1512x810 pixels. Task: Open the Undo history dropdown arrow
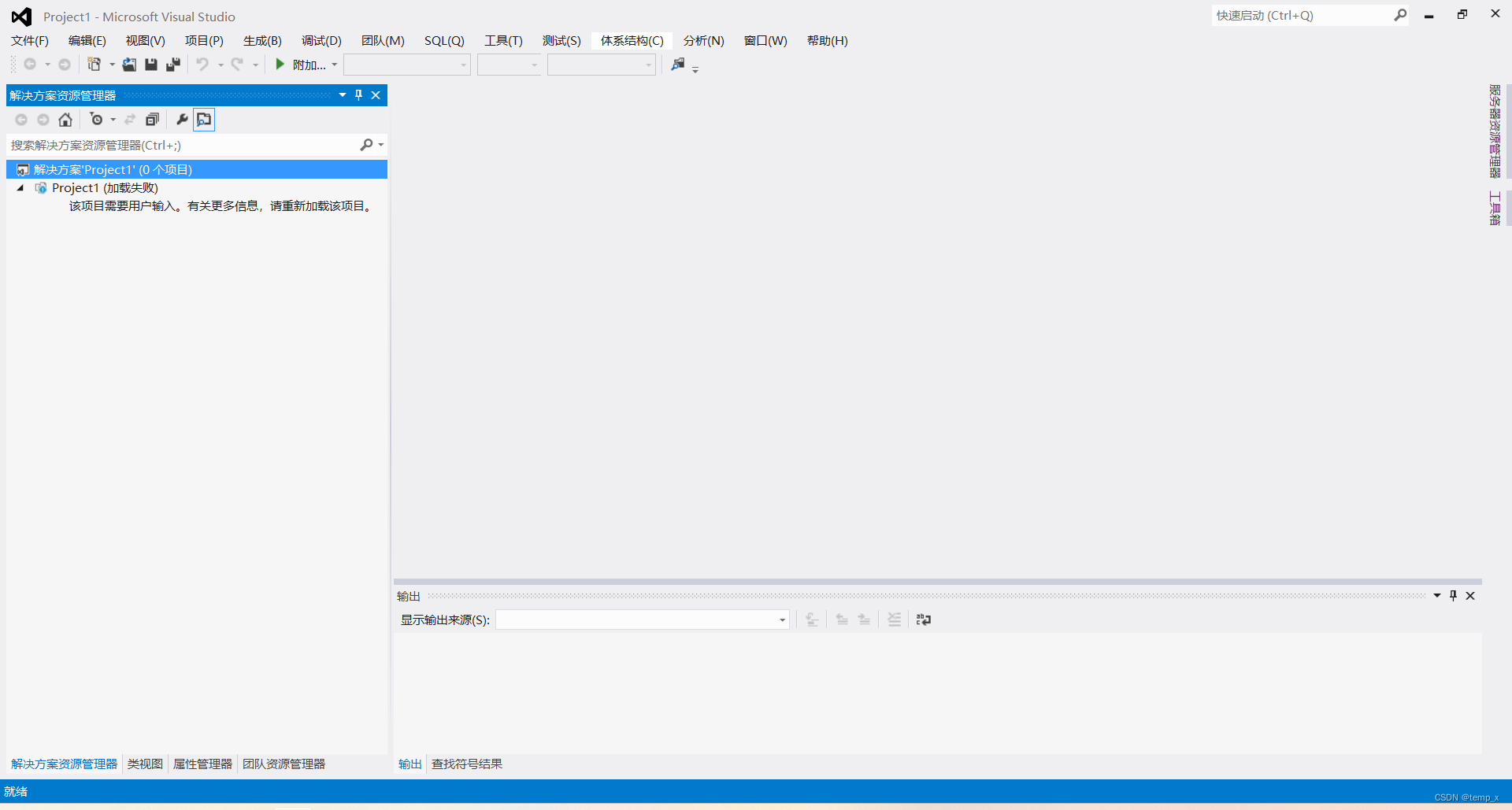point(220,65)
